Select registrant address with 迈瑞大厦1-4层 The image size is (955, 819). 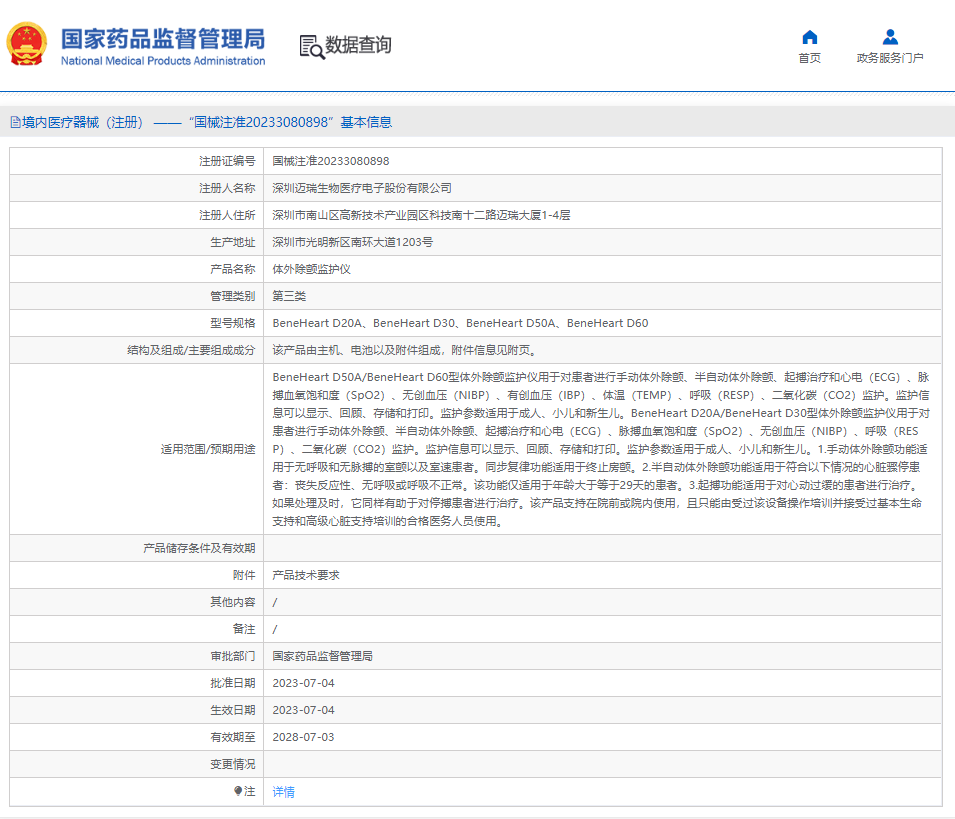pos(421,215)
